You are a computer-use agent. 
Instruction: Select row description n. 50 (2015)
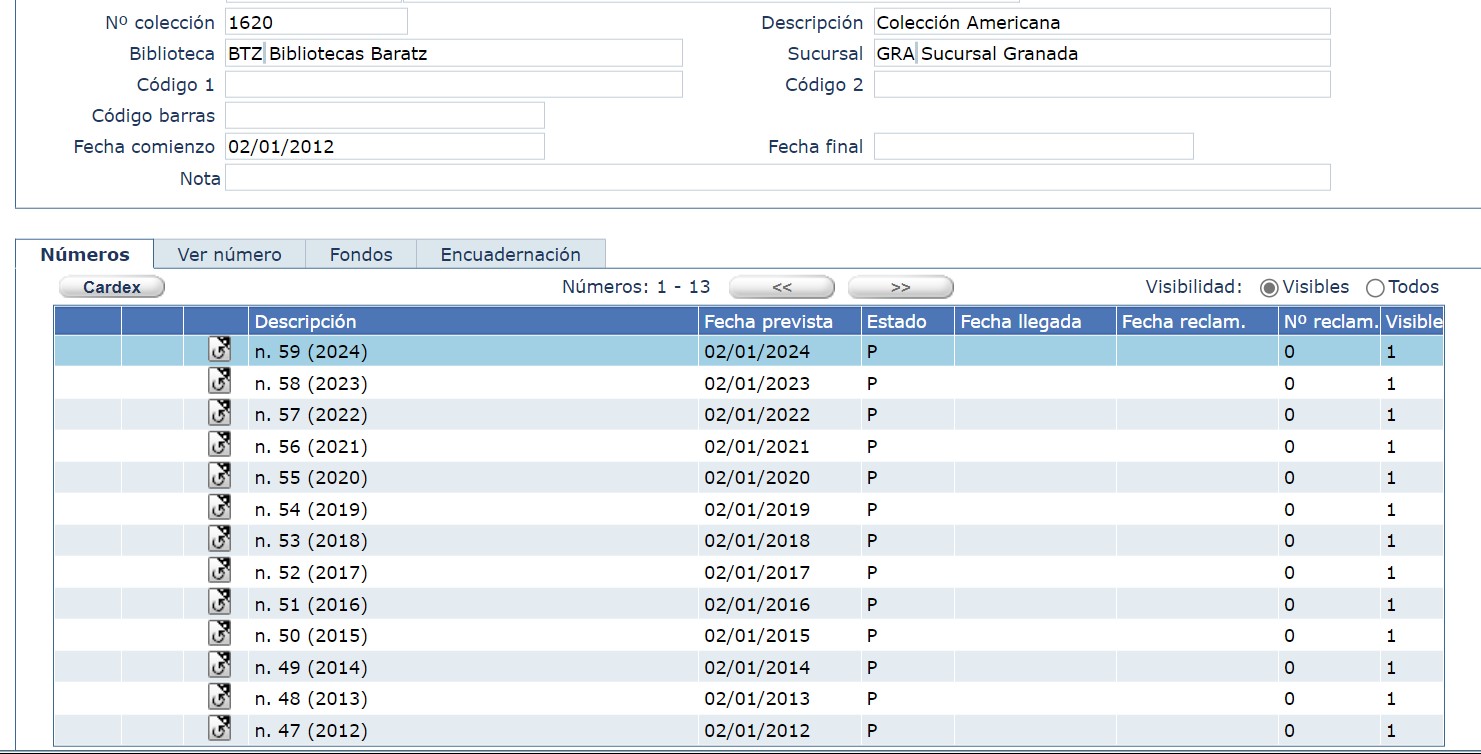(311, 636)
